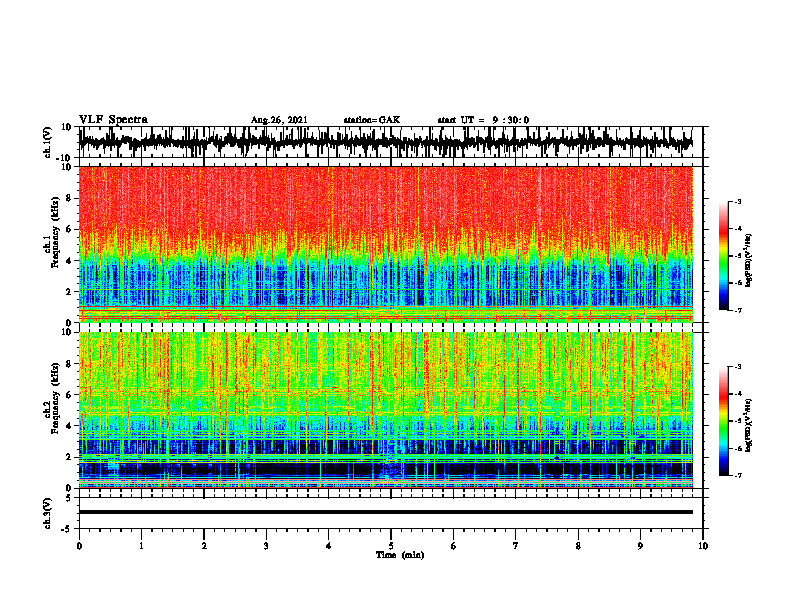
Task: Click the "6" kHz tick on ch.1 spectrogram
Action: (x=70, y=229)
